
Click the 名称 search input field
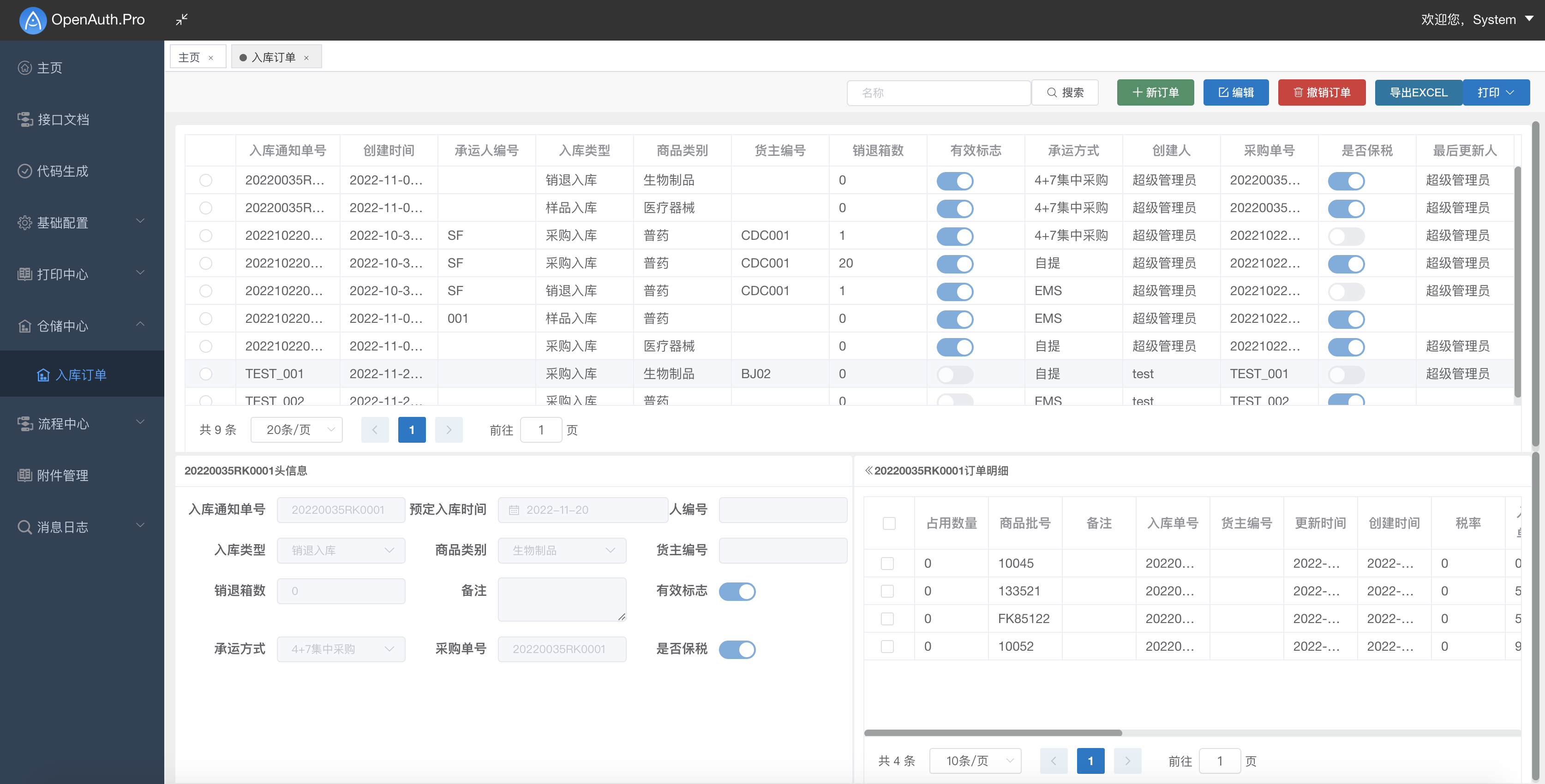click(939, 93)
